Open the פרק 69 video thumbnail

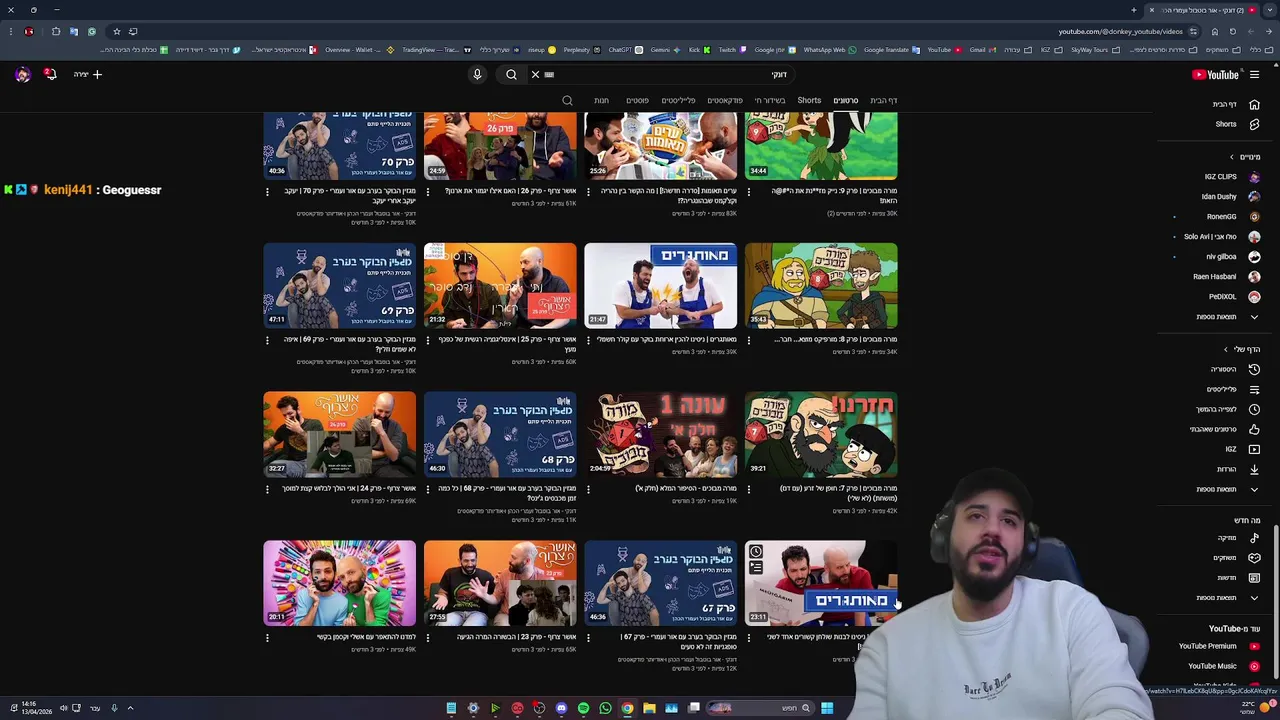click(x=340, y=285)
